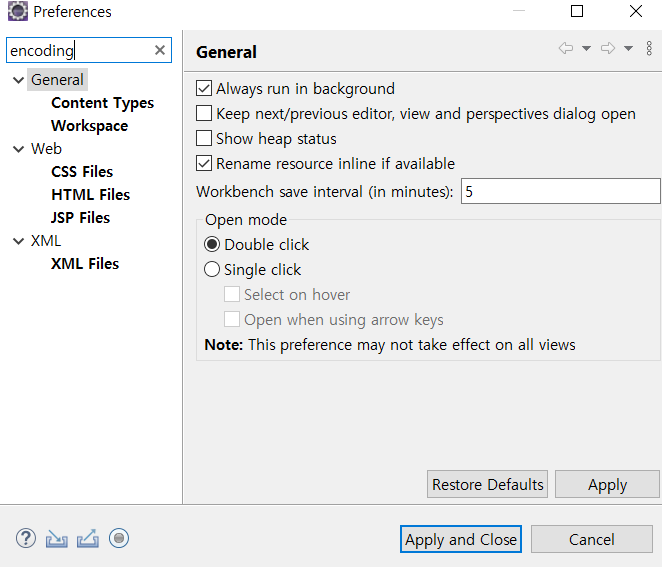
Task: Select the Web category
Action: click(x=46, y=149)
